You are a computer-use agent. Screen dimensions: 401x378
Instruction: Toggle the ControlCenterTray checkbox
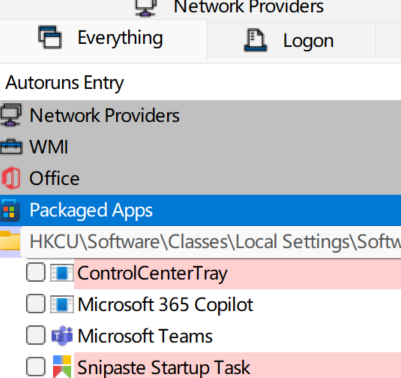coord(36,272)
